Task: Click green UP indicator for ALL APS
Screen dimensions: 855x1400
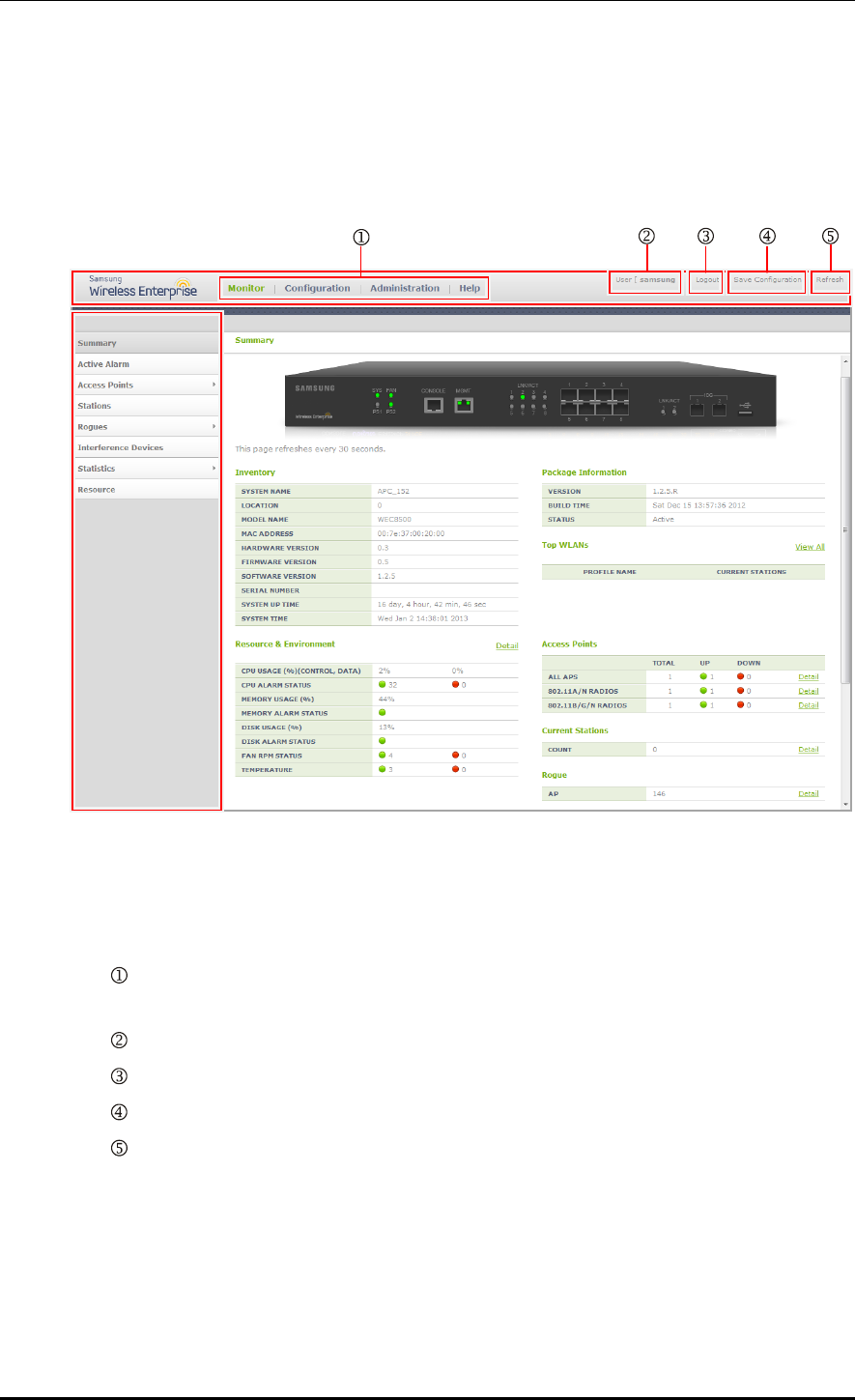Action: 704,677
